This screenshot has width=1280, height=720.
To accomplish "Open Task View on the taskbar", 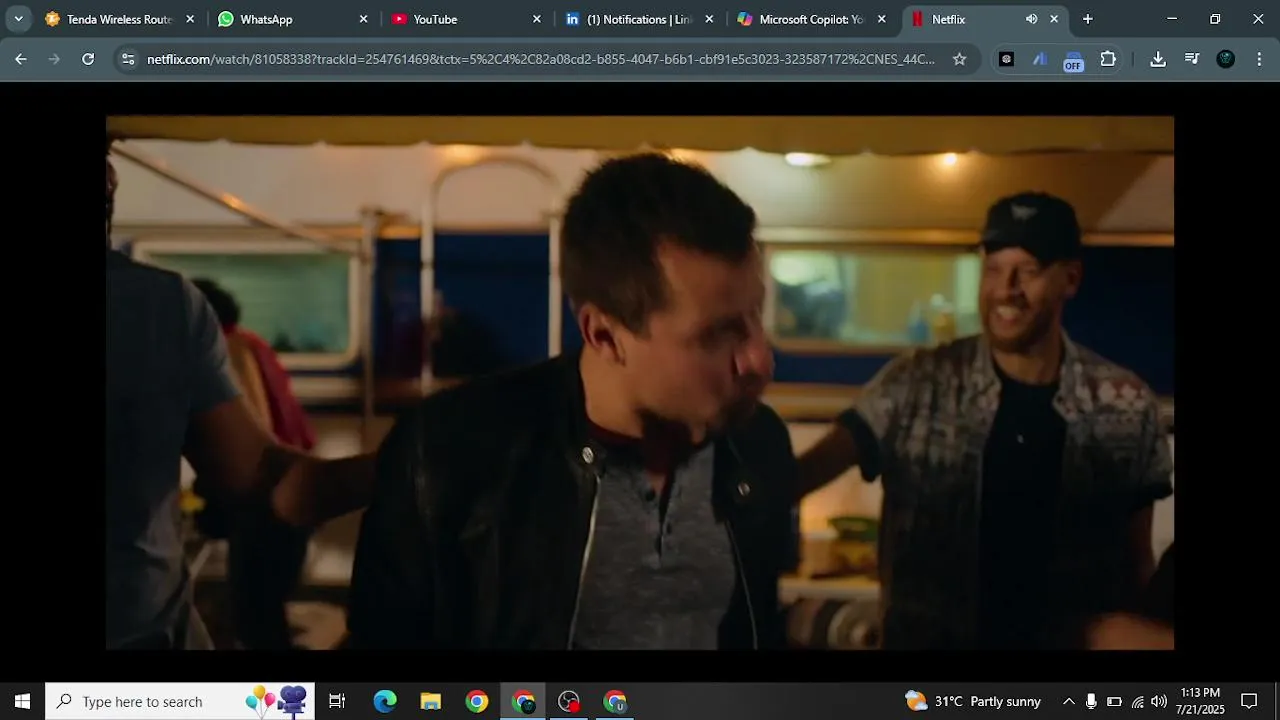I will (x=337, y=701).
